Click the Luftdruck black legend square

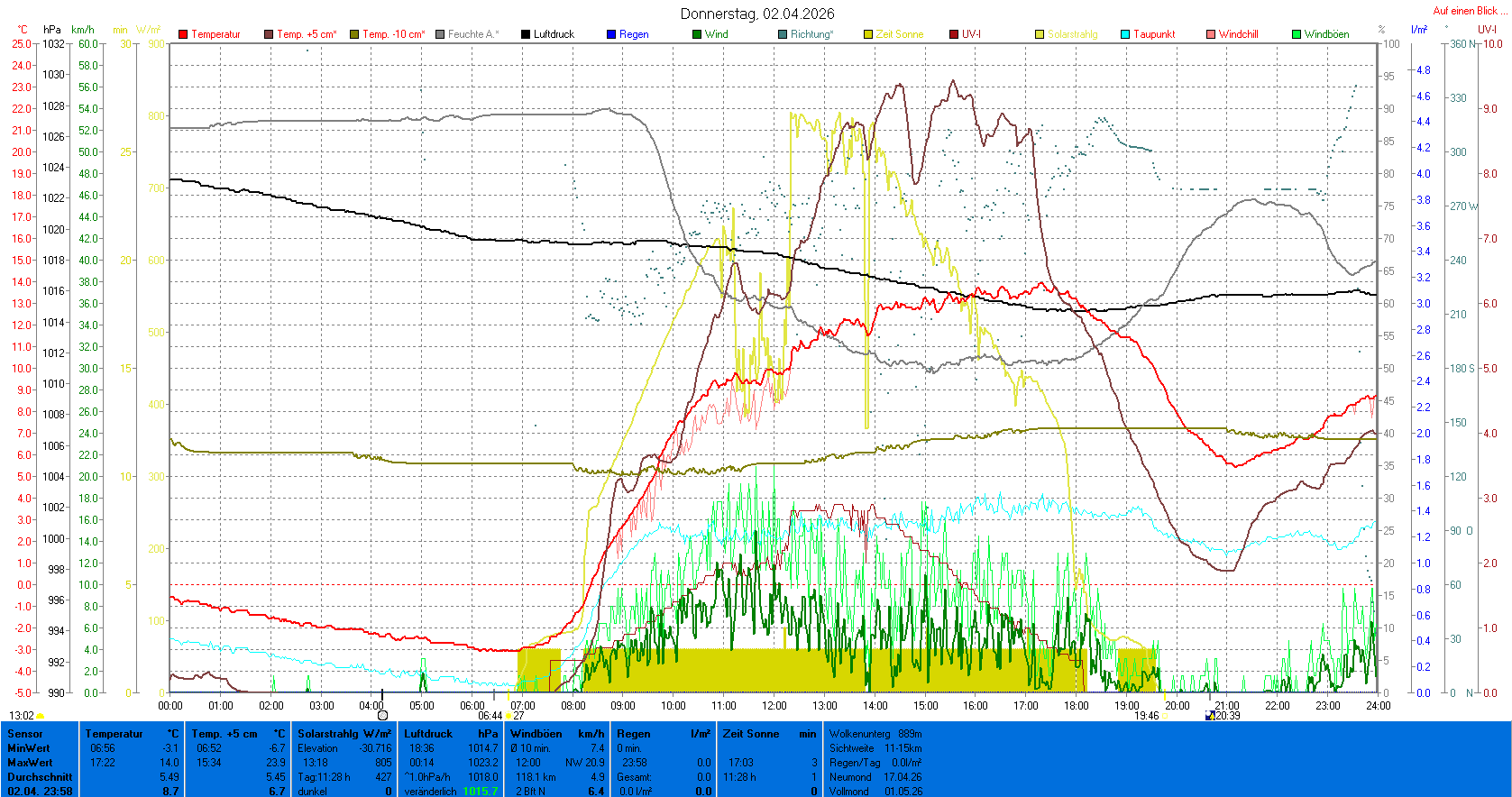click(526, 34)
